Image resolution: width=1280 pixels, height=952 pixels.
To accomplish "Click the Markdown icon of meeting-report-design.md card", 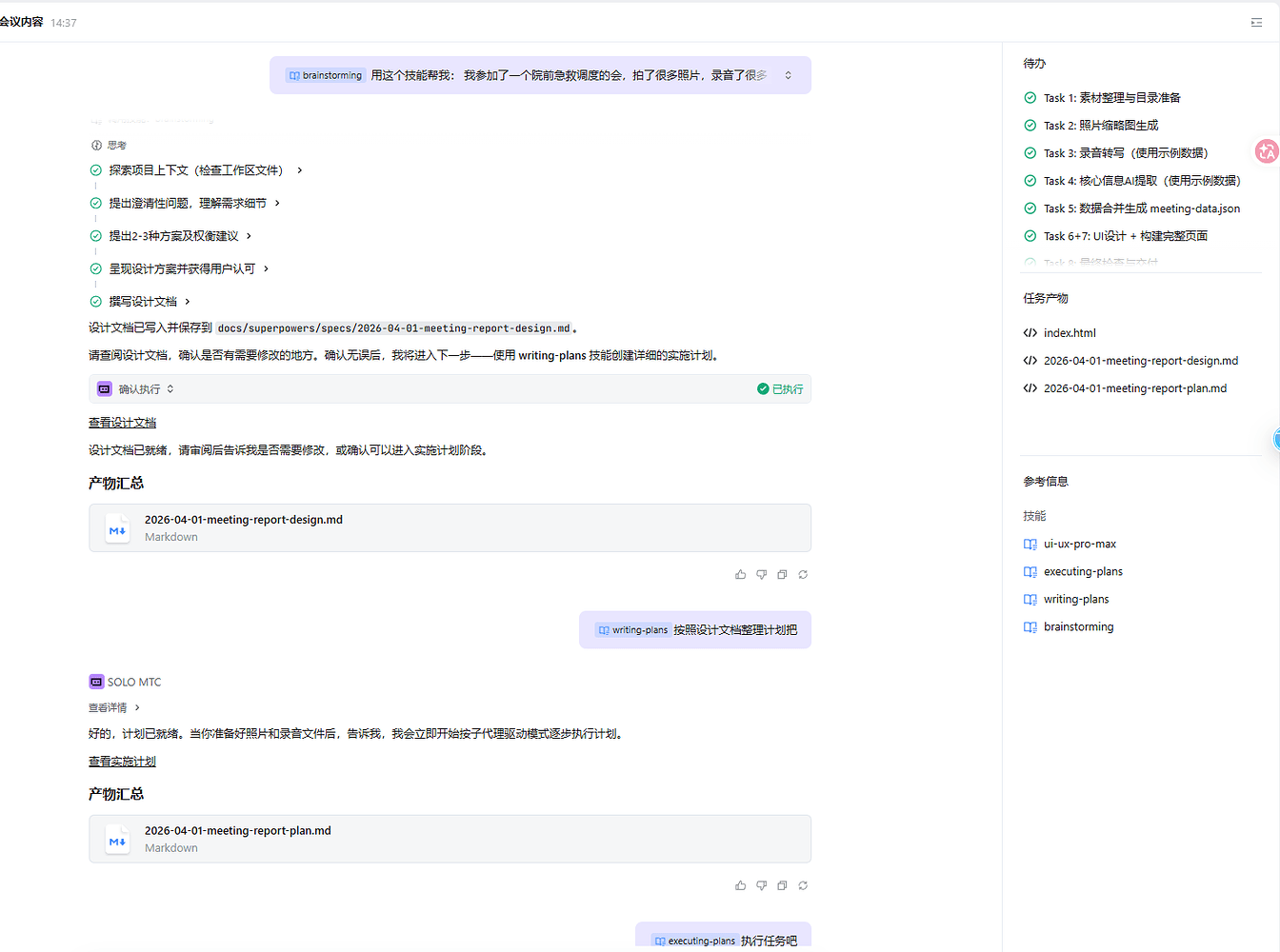I will (x=117, y=528).
